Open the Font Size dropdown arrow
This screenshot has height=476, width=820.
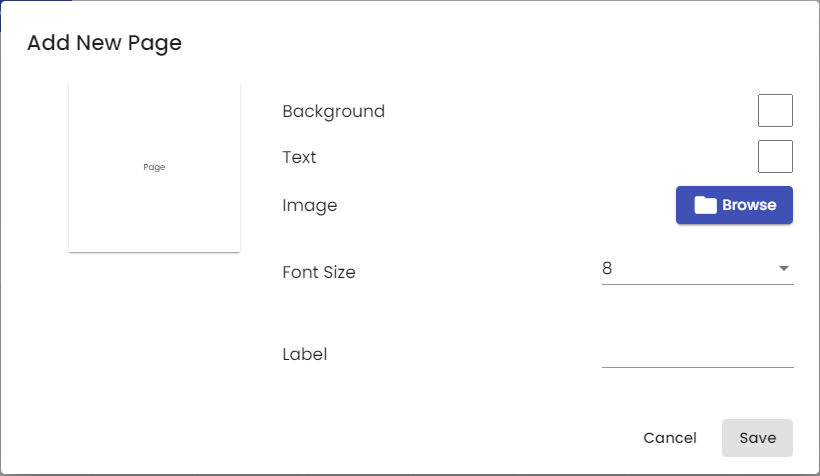[x=783, y=268]
